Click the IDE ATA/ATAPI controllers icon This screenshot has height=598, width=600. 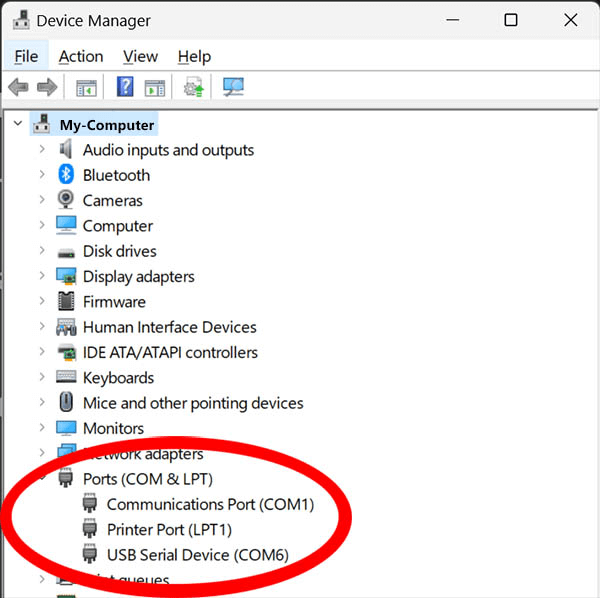pyautogui.click(x=67, y=352)
